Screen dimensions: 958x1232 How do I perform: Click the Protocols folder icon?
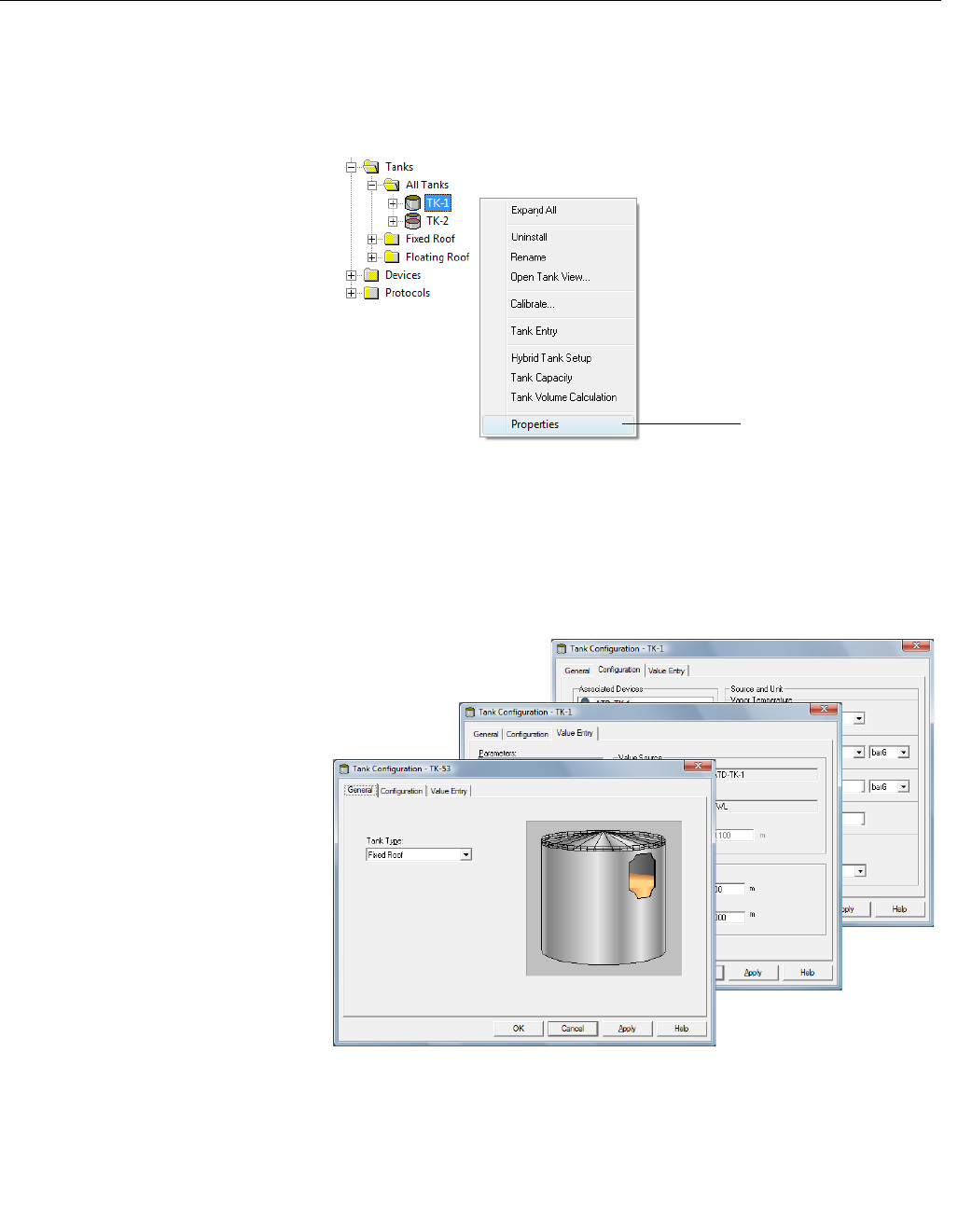pos(371,293)
